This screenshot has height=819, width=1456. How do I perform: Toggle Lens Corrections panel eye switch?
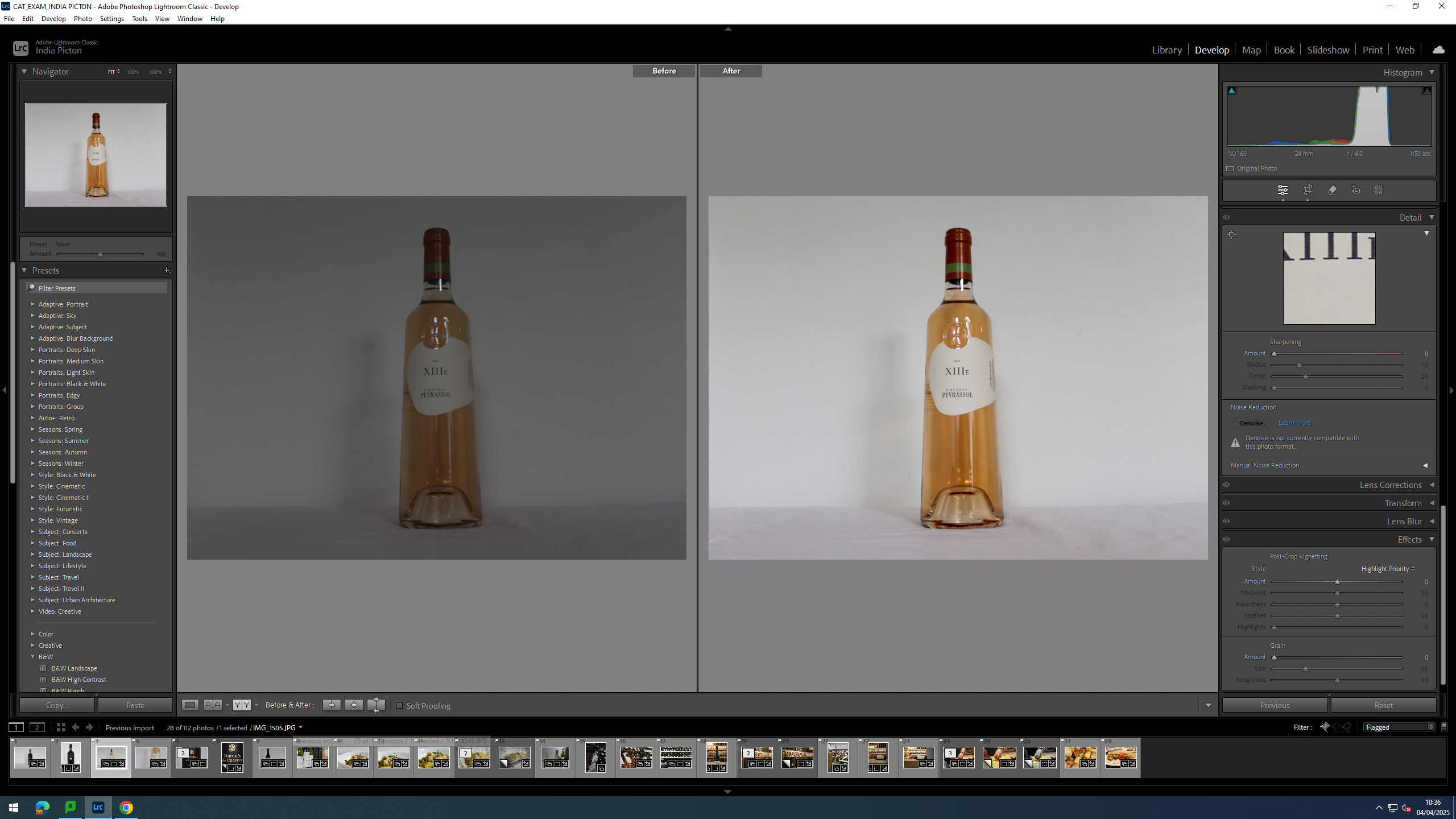[x=1227, y=485]
